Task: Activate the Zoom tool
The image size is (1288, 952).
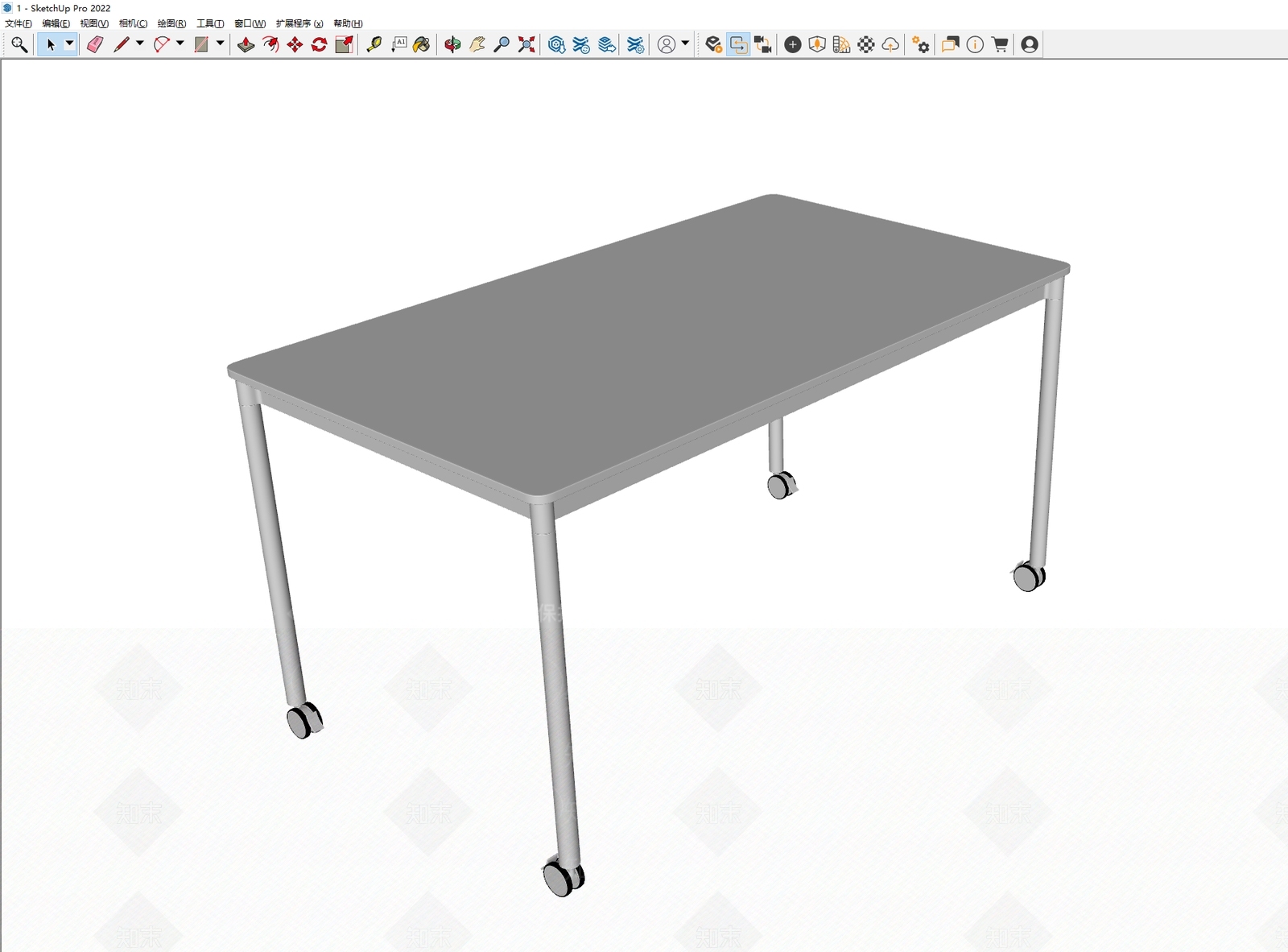Action: pyautogui.click(x=502, y=44)
